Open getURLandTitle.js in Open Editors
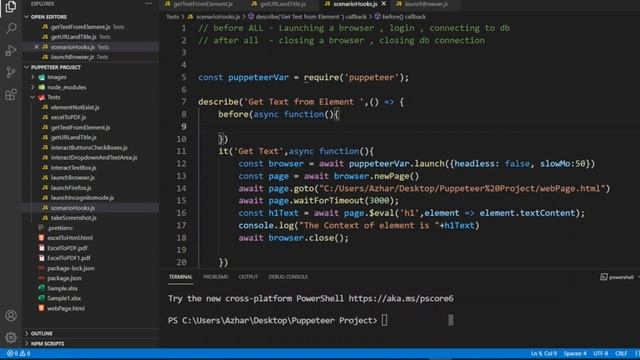 pyautogui.click(x=73, y=37)
